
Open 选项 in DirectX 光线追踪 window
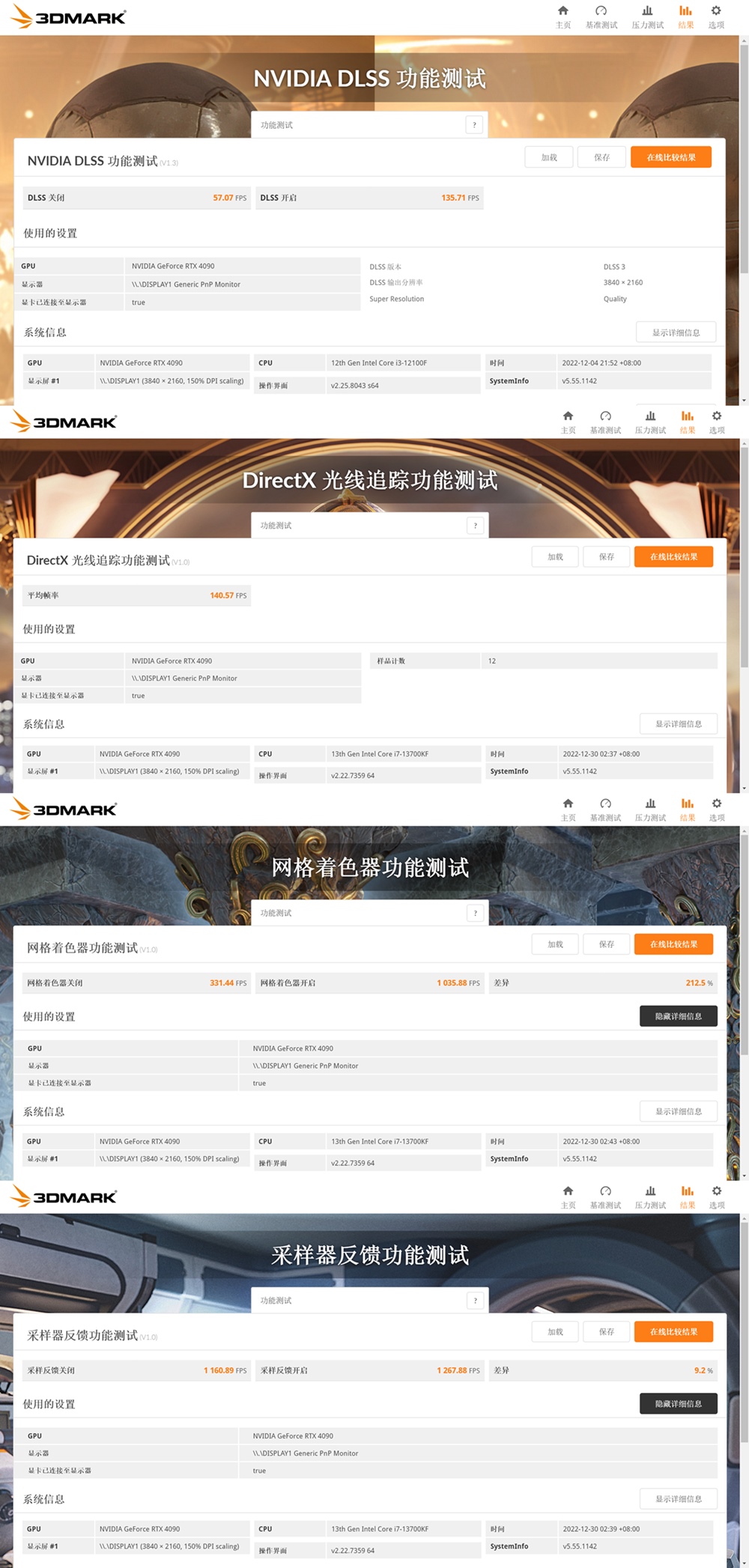click(717, 422)
